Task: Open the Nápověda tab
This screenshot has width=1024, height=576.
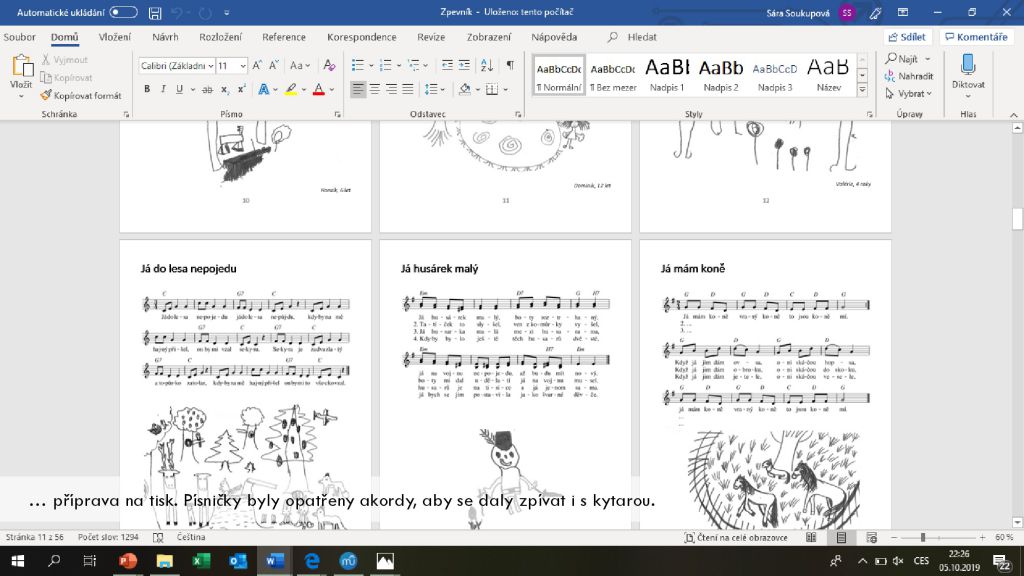Action: (x=554, y=37)
